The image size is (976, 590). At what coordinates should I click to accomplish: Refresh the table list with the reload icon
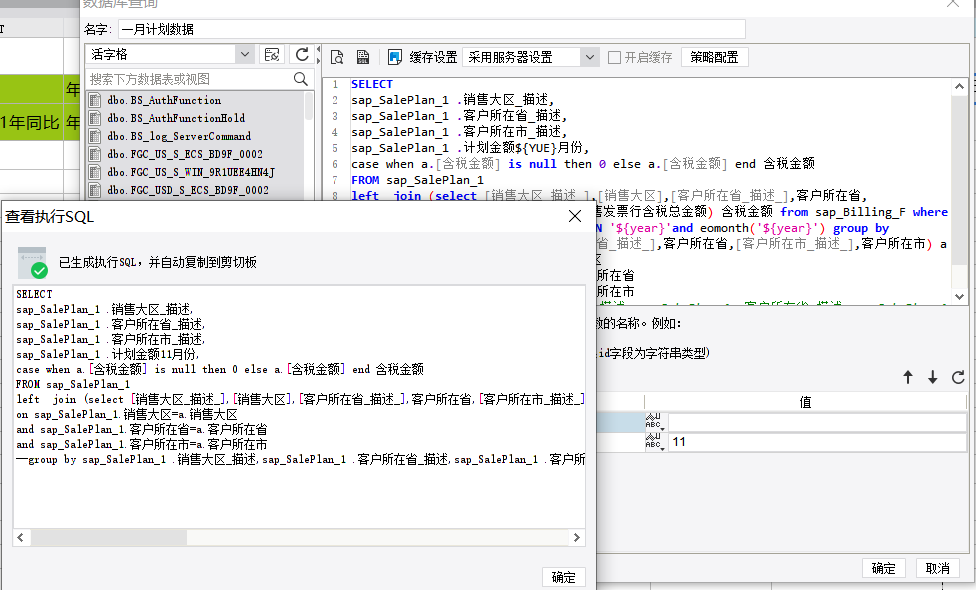tap(302, 55)
